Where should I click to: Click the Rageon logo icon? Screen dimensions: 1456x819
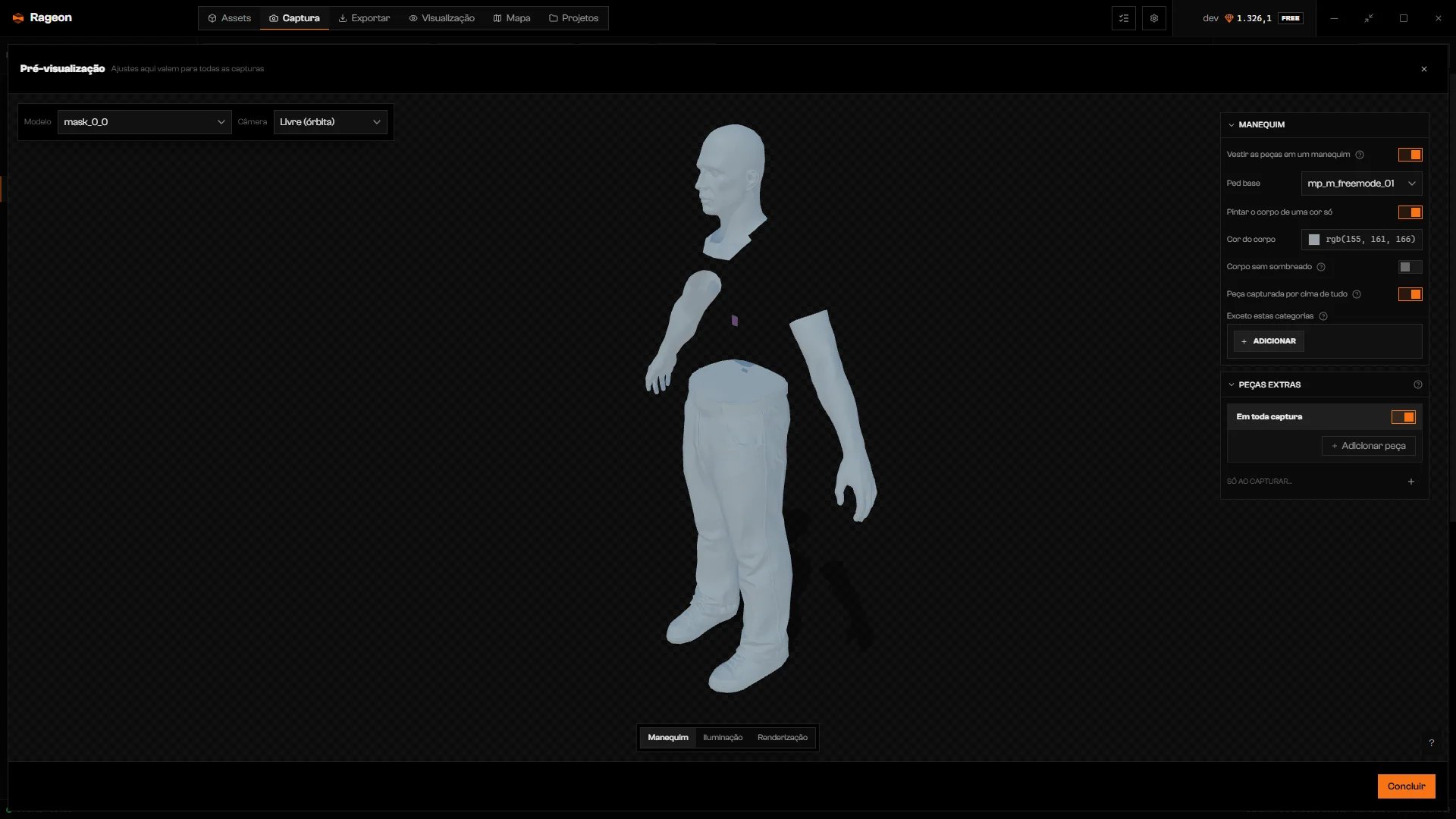18,18
